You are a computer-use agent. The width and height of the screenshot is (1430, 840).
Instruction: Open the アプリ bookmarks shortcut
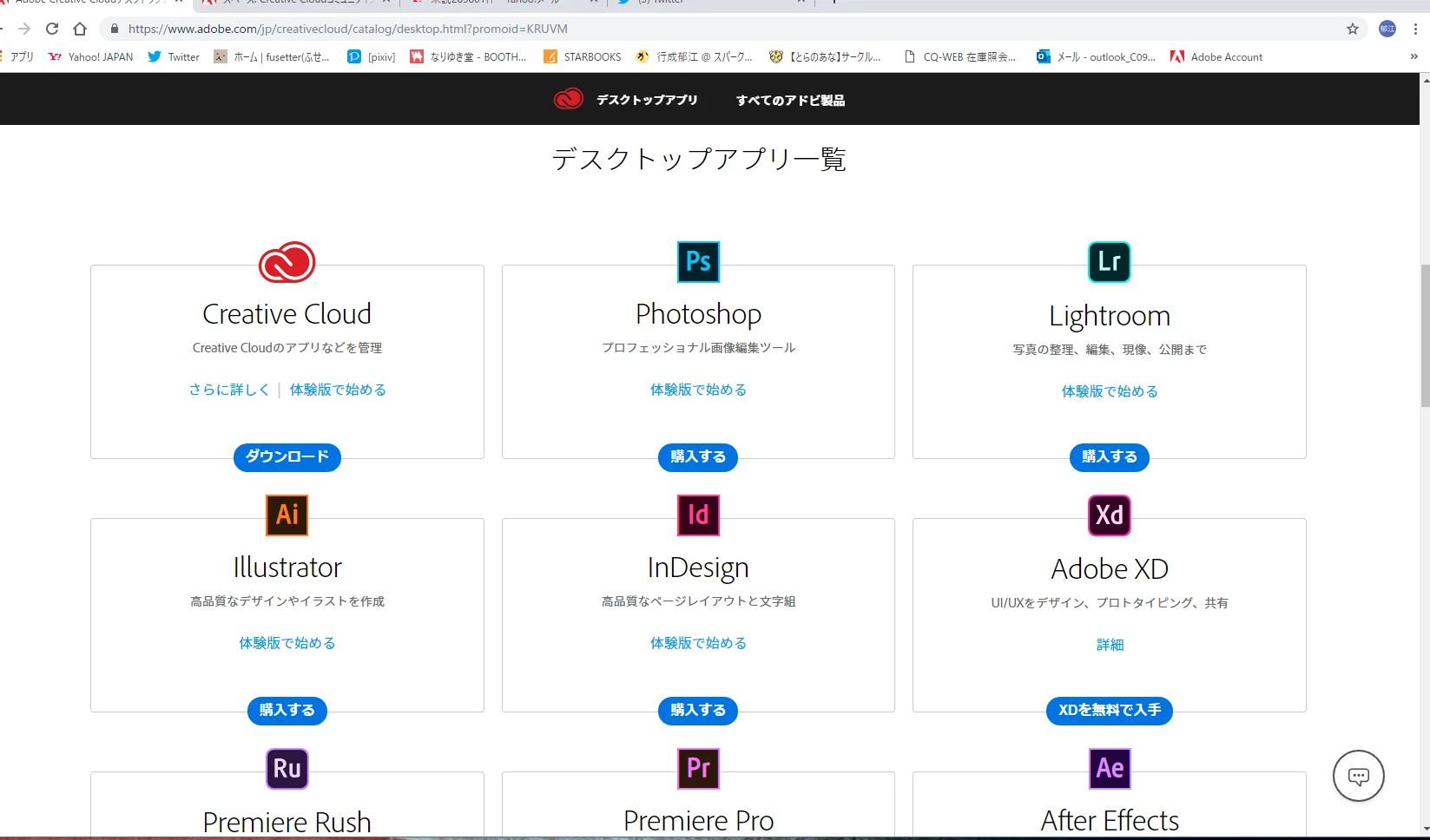click(17, 56)
